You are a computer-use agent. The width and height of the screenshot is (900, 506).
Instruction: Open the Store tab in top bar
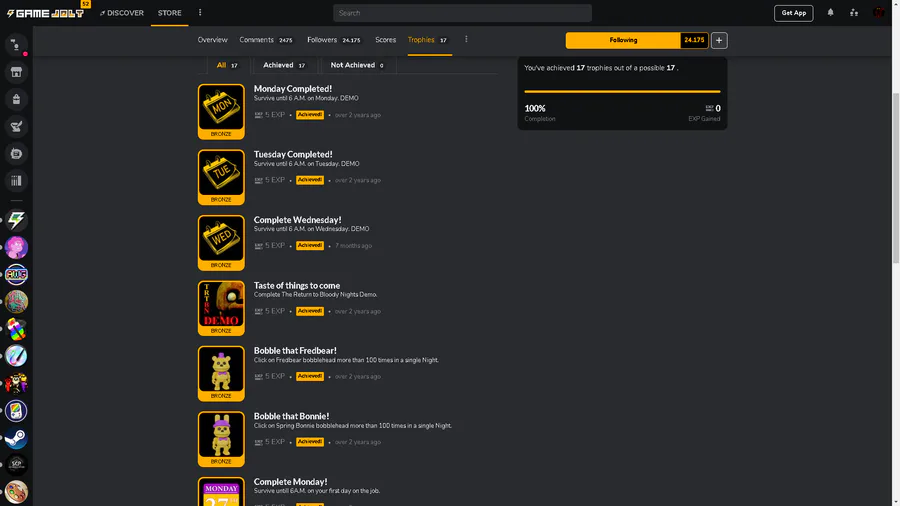[x=169, y=13]
